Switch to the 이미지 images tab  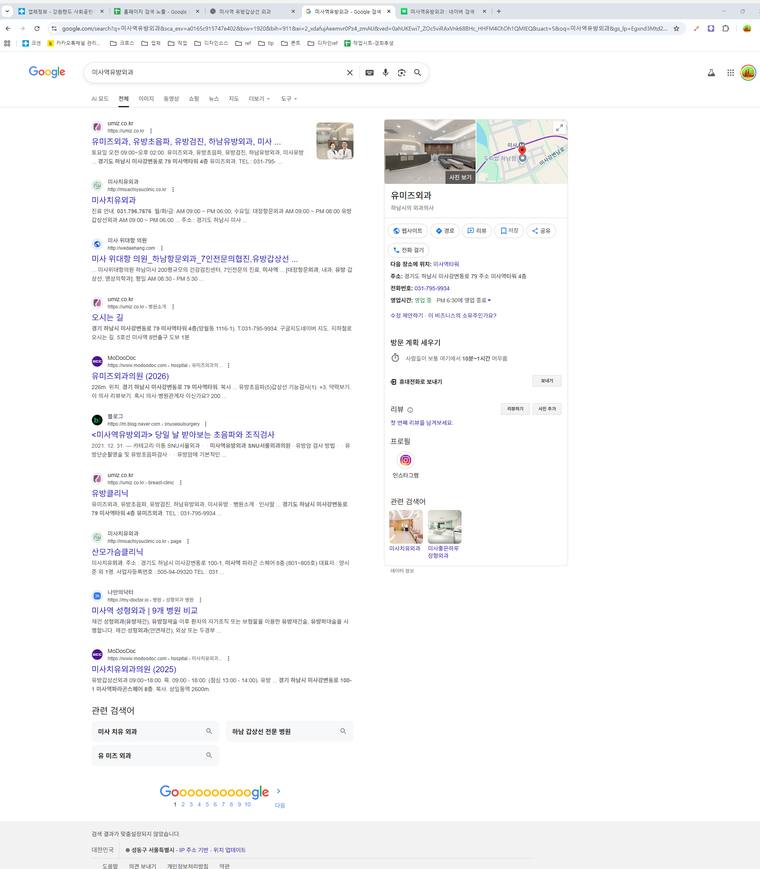click(x=146, y=99)
